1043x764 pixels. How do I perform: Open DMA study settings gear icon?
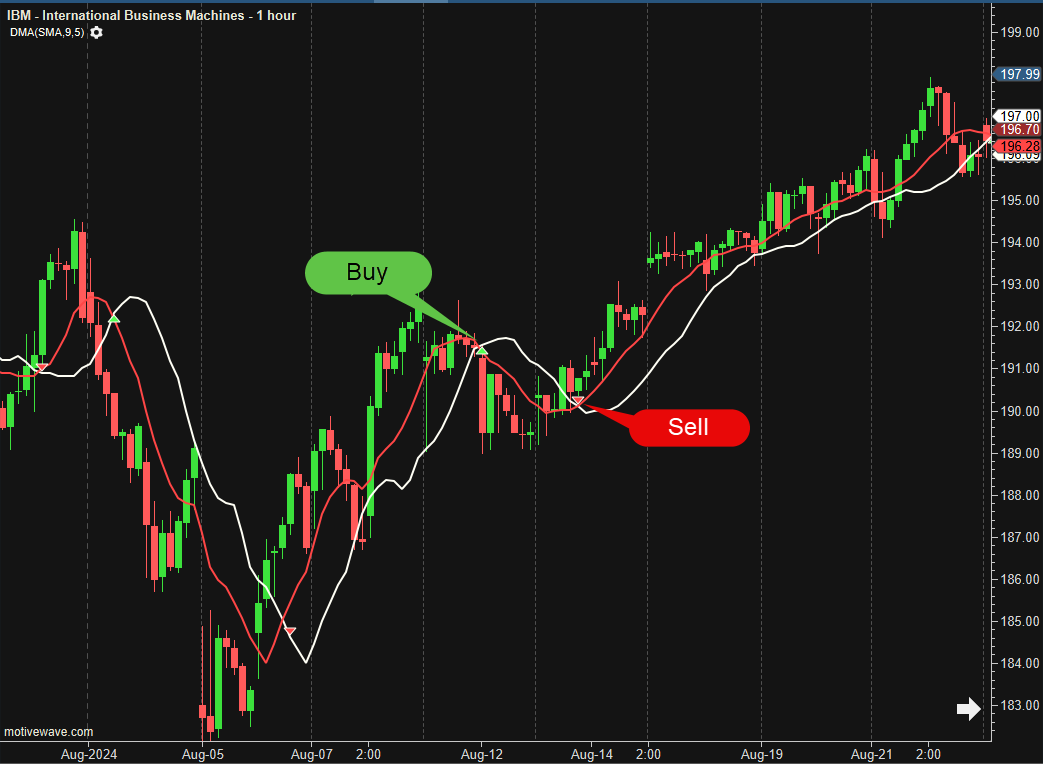(96, 33)
